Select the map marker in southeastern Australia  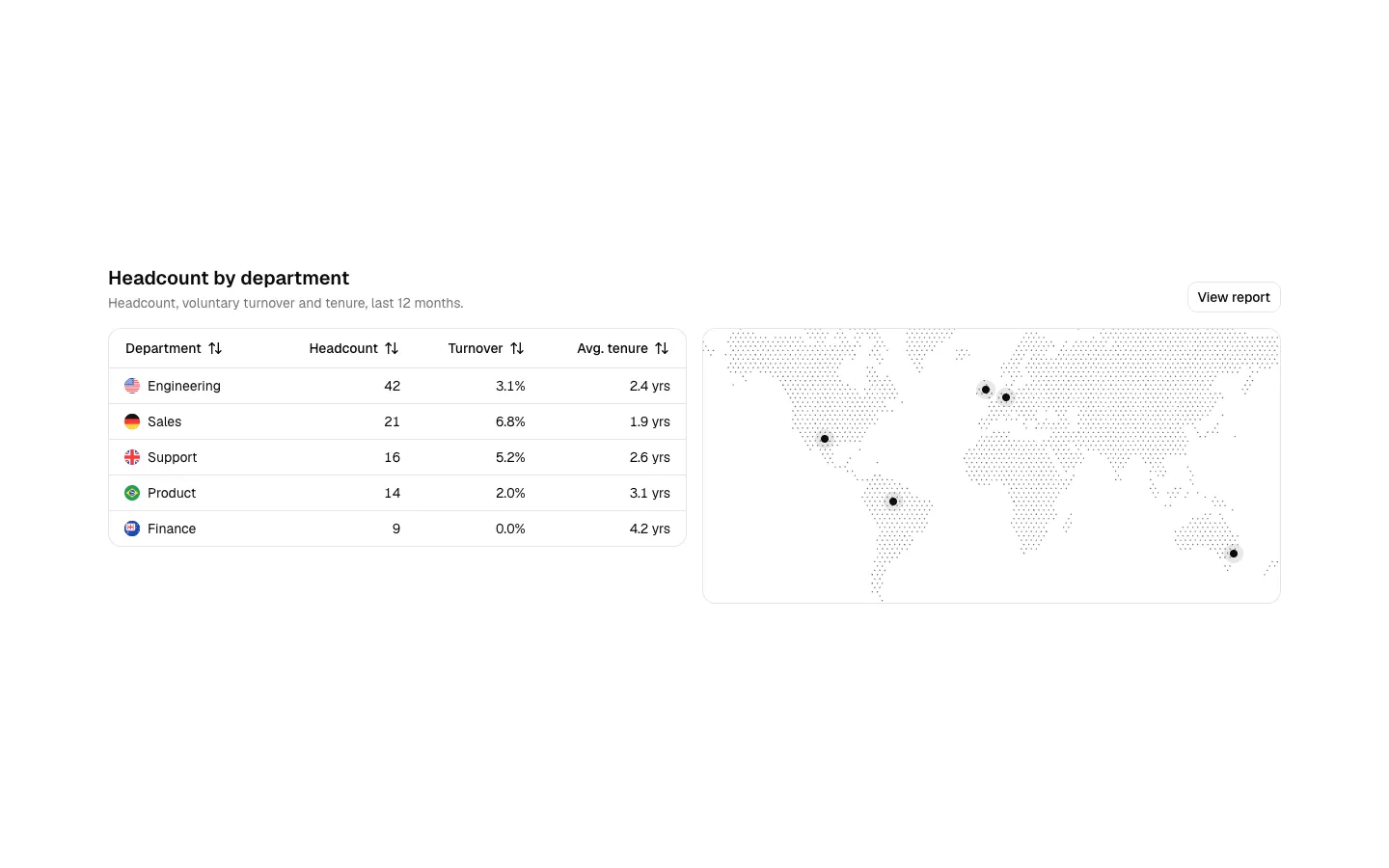1234,554
